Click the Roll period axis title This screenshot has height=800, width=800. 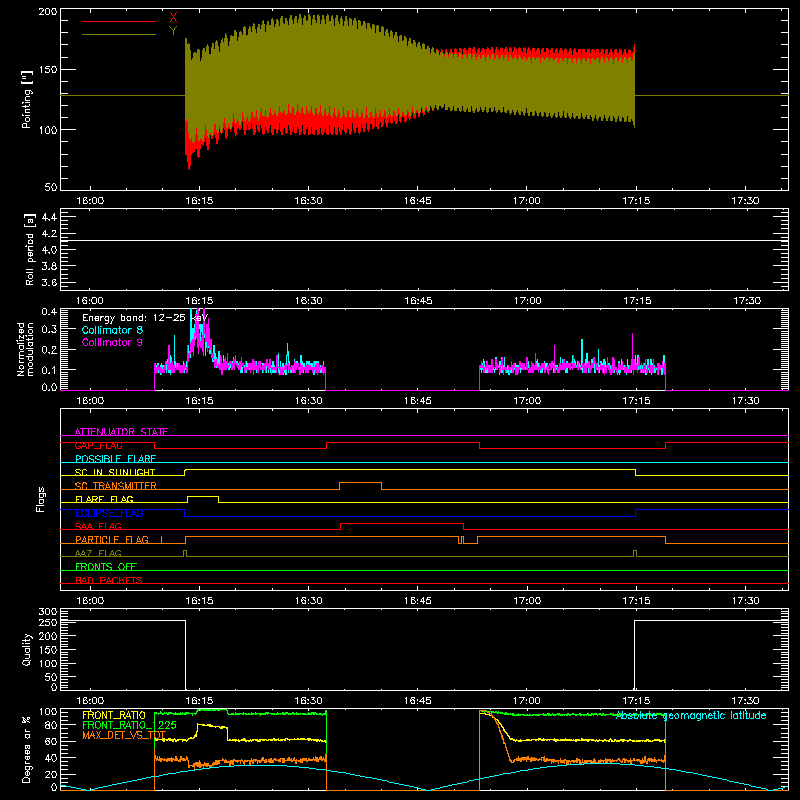29,249
